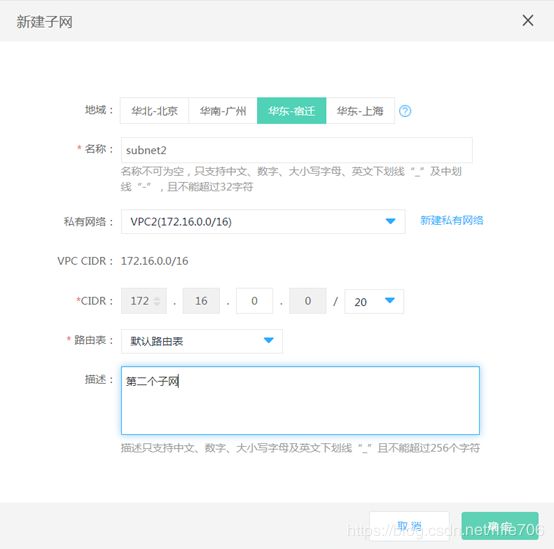Select region 华东-宿迁
This screenshot has width=554, height=549.
291,111
